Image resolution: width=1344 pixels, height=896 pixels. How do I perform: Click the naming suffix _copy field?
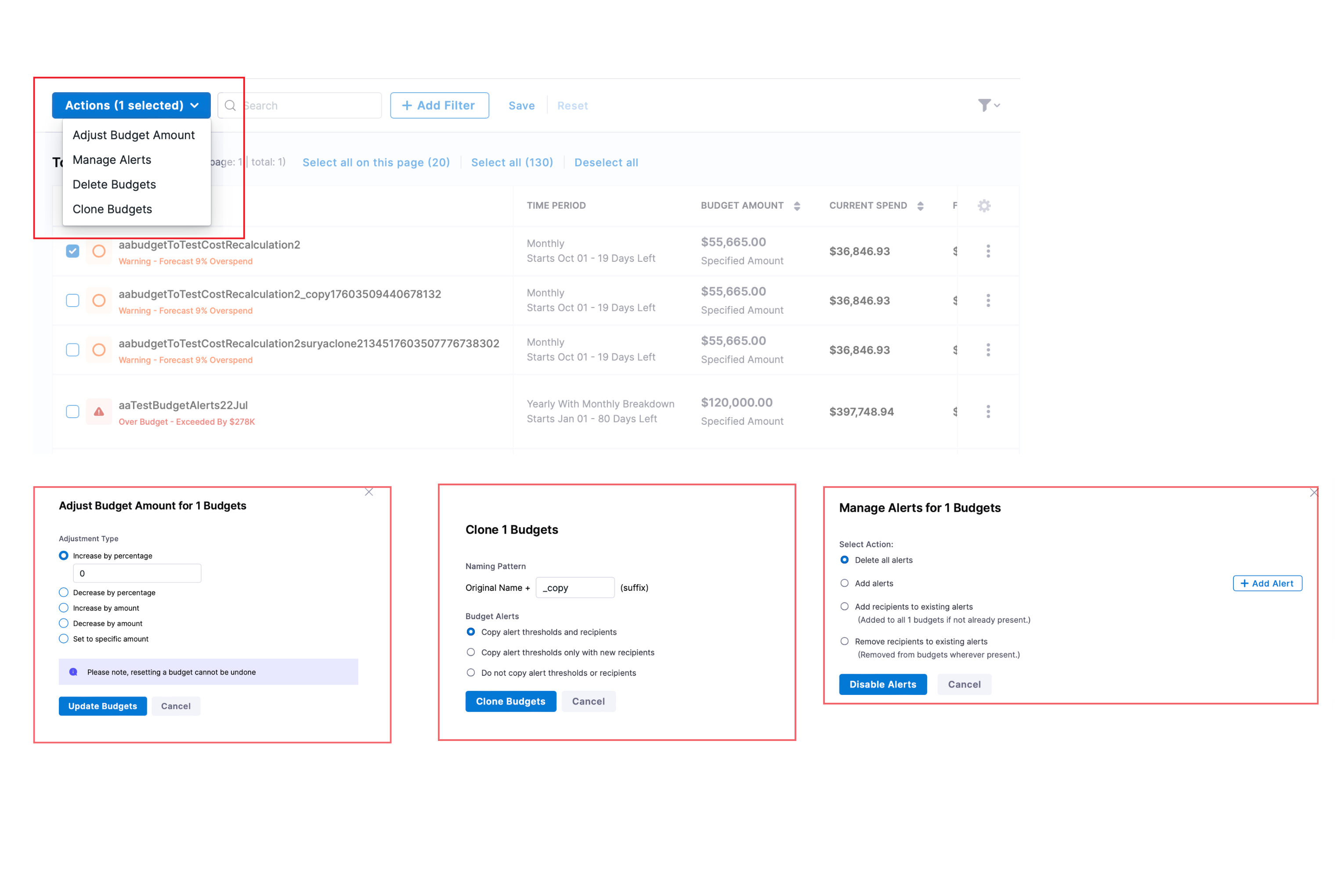(x=575, y=587)
